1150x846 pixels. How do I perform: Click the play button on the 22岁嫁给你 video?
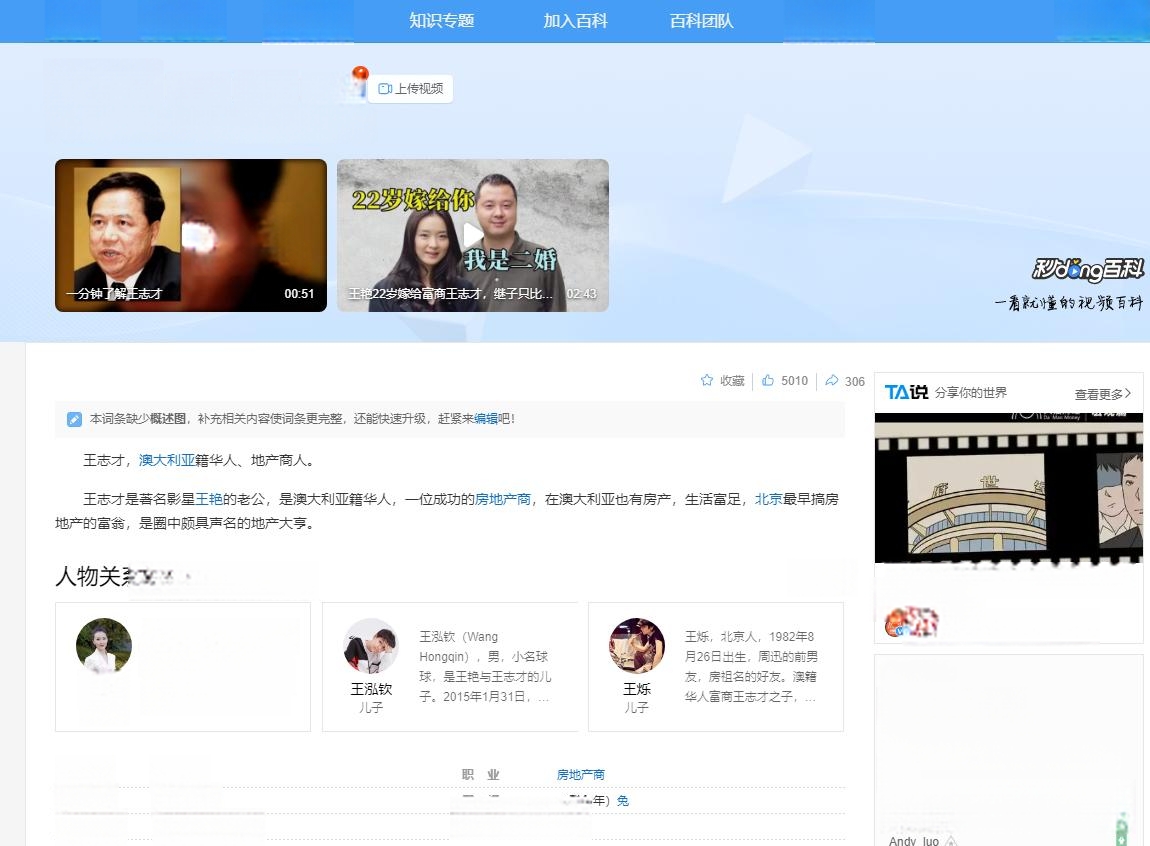(x=472, y=235)
